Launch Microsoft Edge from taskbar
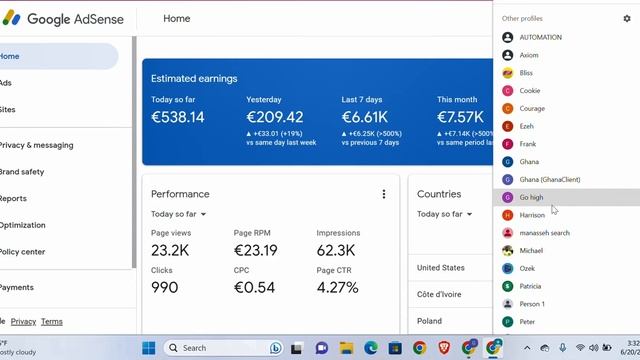 371,348
